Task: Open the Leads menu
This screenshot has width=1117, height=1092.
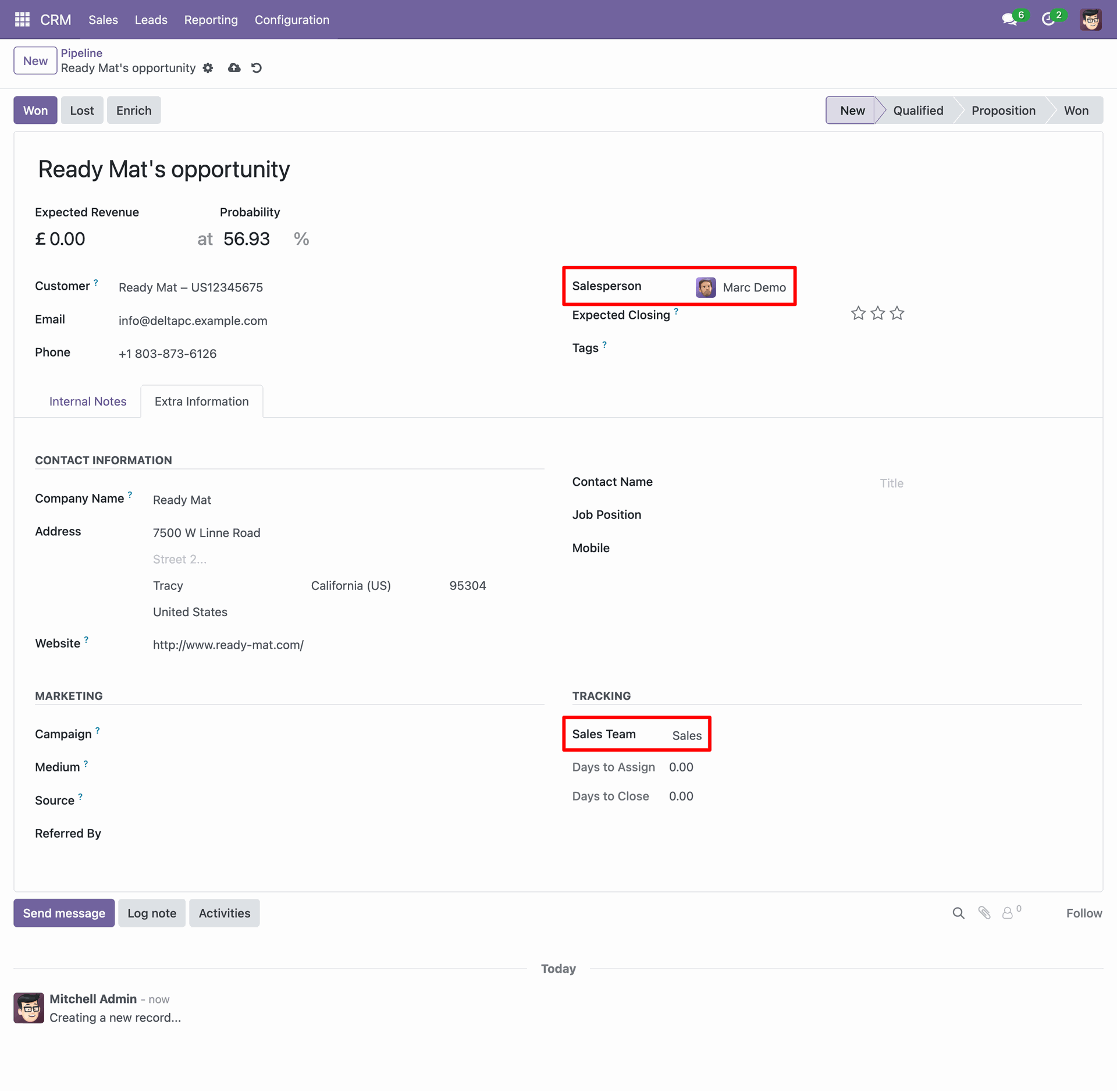Action: [151, 20]
